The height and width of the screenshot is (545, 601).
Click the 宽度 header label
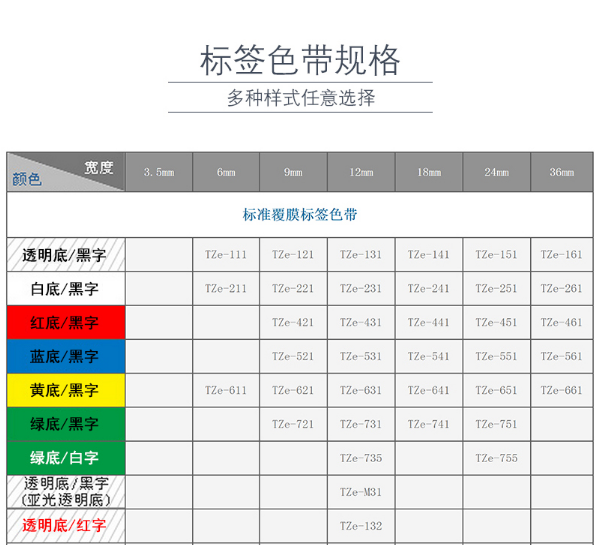[99, 167]
